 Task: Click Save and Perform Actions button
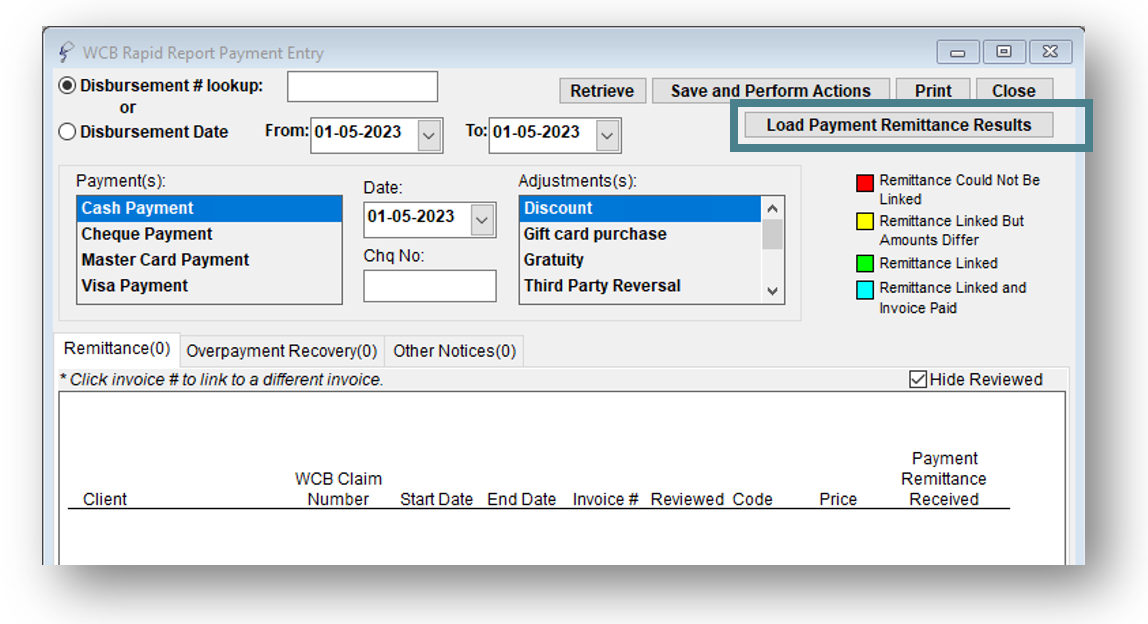(771, 91)
